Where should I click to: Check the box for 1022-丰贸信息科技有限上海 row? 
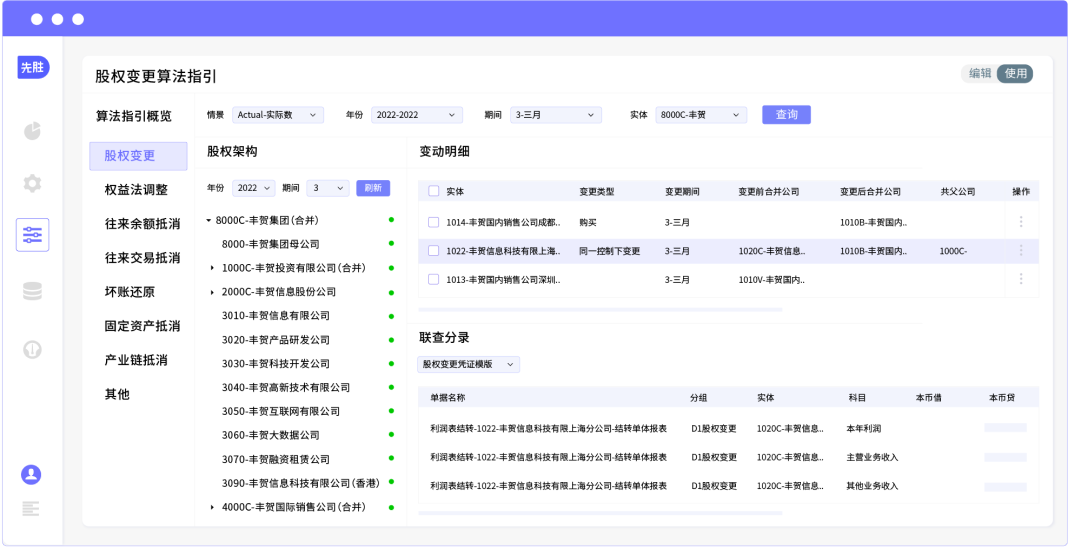[x=433, y=251]
